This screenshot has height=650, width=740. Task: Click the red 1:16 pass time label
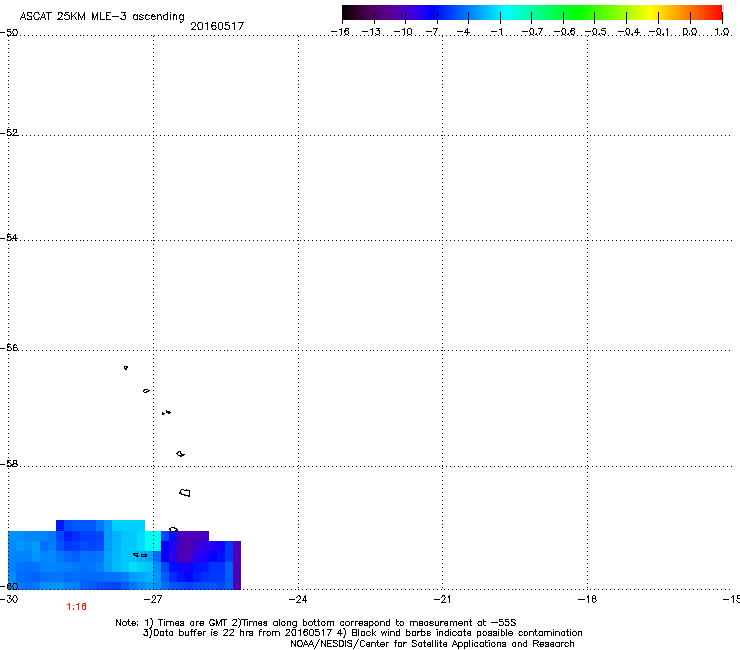[76, 607]
